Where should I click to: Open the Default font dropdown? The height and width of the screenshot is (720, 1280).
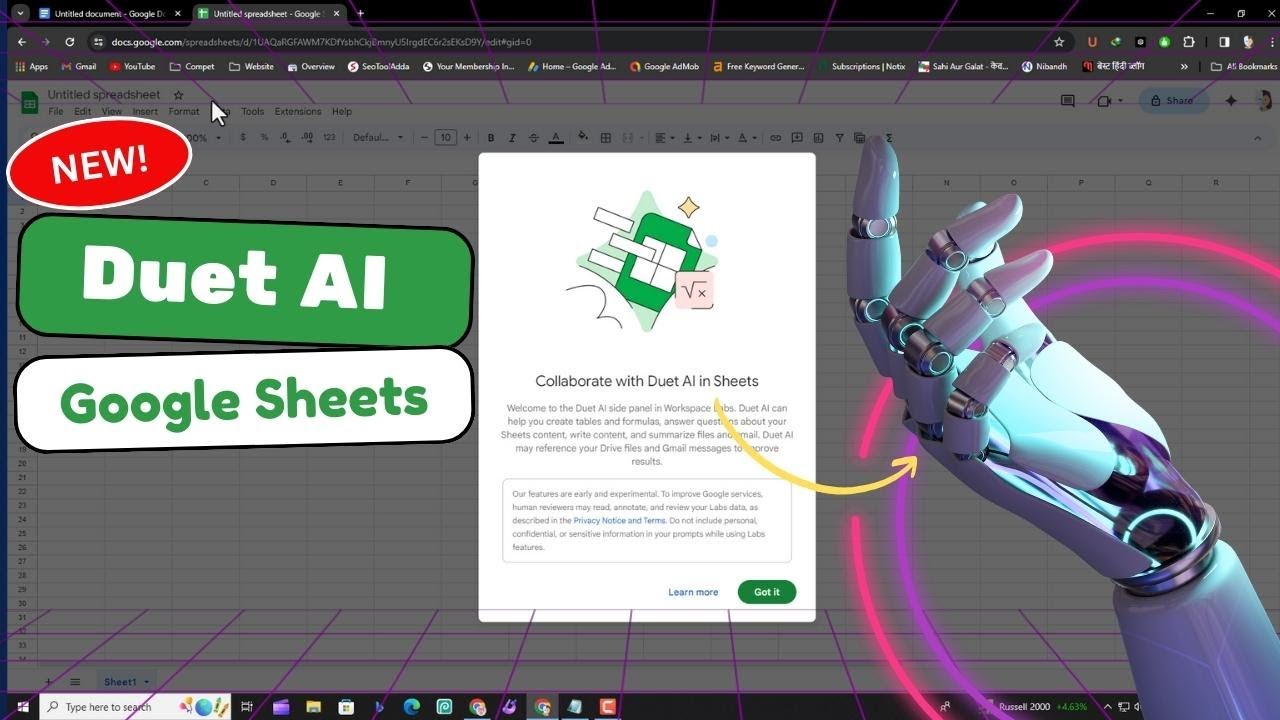click(x=378, y=138)
